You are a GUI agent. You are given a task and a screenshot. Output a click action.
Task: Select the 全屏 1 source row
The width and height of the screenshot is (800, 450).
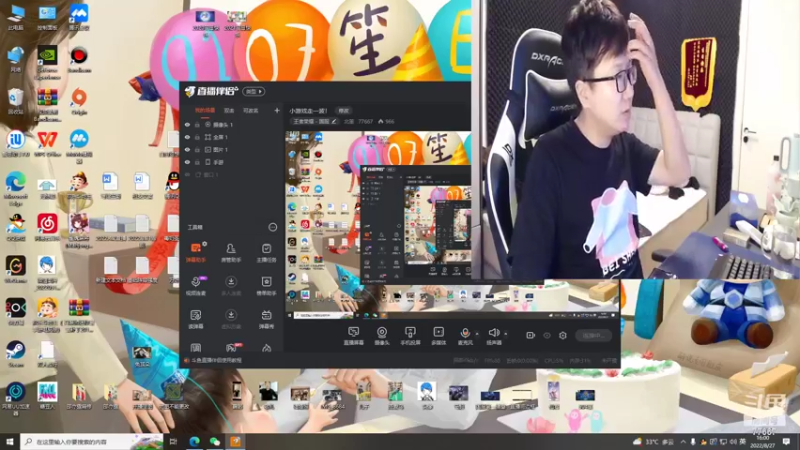point(232,137)
